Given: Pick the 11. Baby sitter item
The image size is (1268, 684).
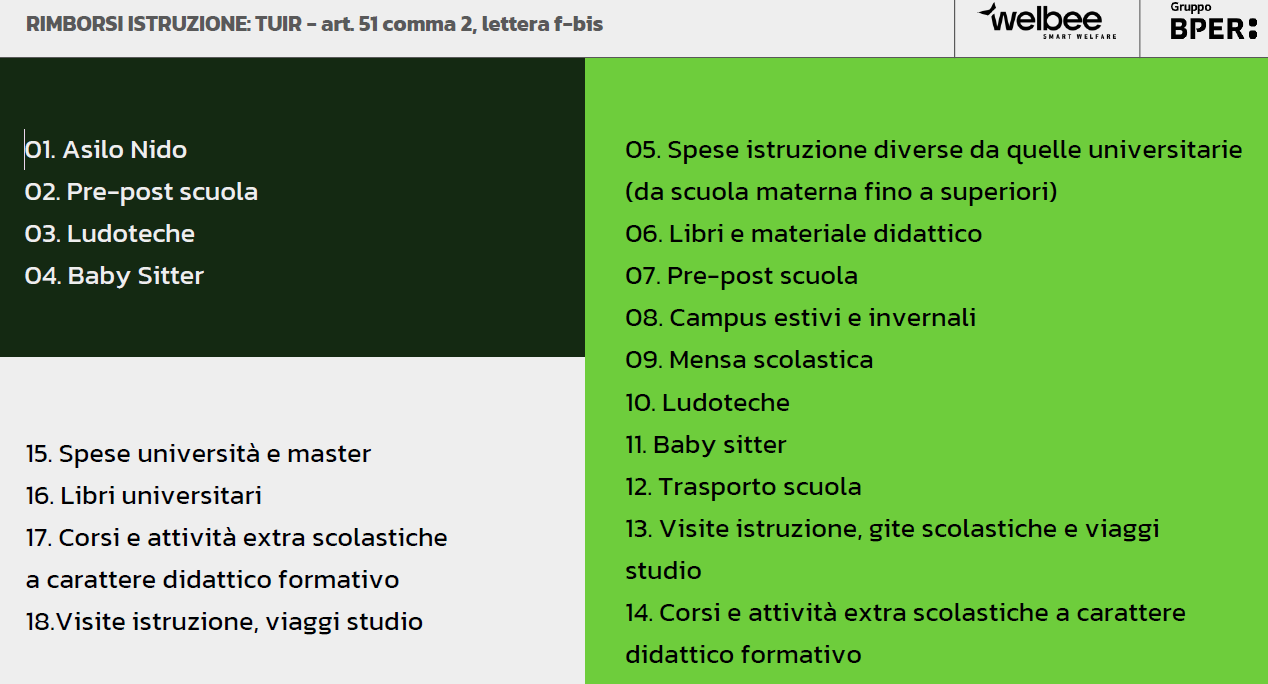Looking at the screenshot, I should [705, 445].
